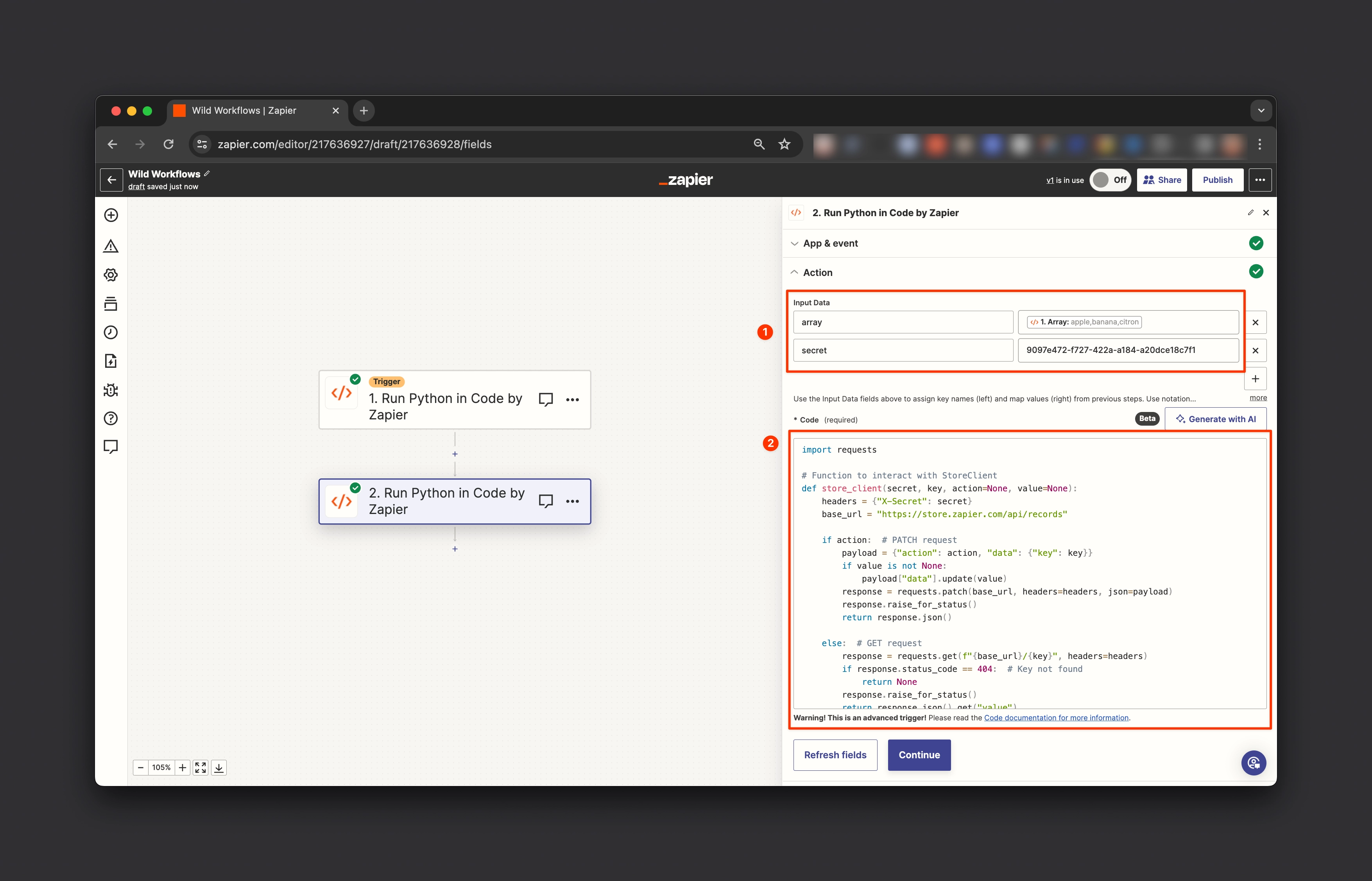
Task: Open three-dot menu on step 1 card
Action: click(573, 399)
